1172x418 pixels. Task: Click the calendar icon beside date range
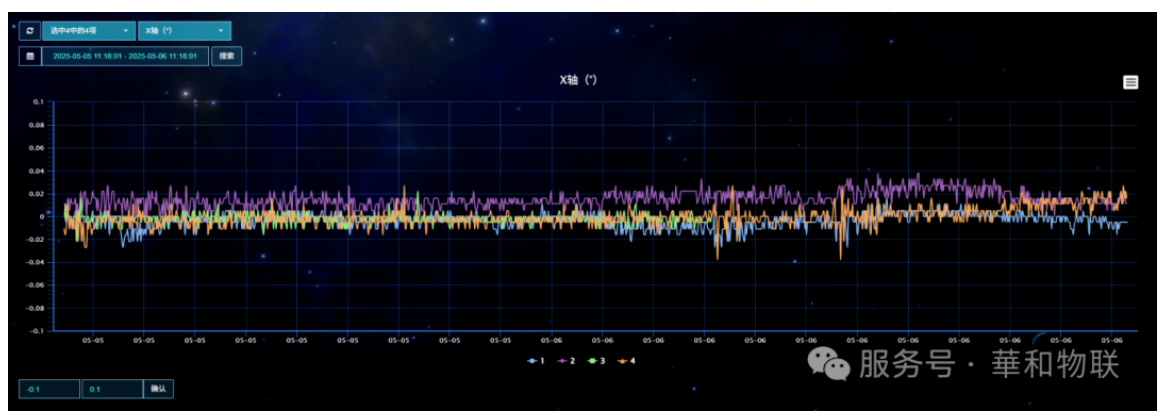click(30, 57)
